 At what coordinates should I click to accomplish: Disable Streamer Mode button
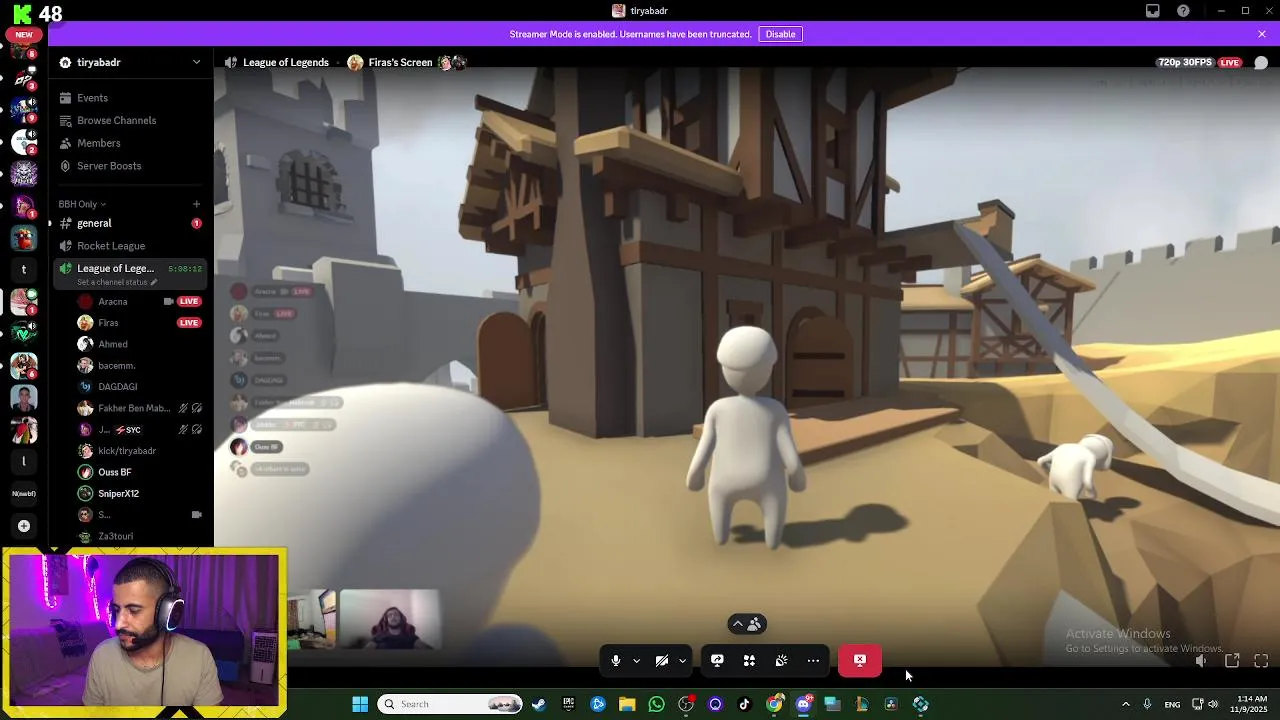click(x=780, y=34)
